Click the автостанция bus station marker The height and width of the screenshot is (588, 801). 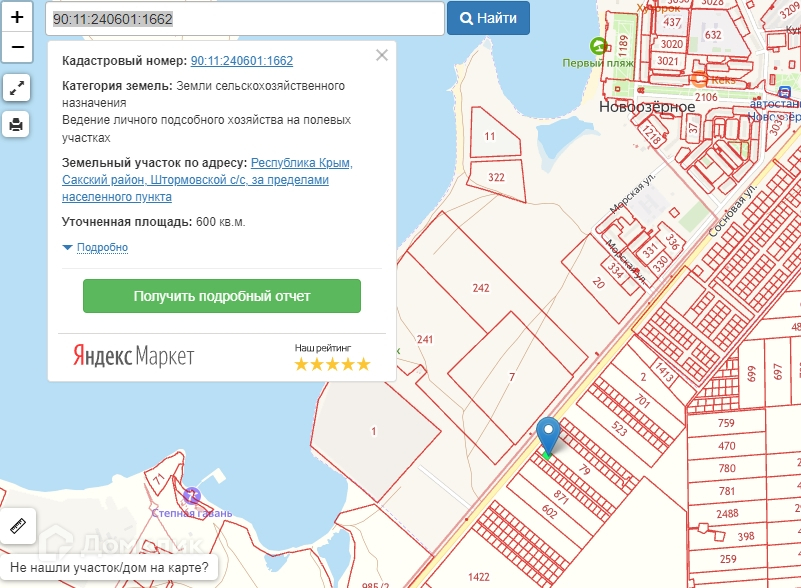tap(785, 92)
